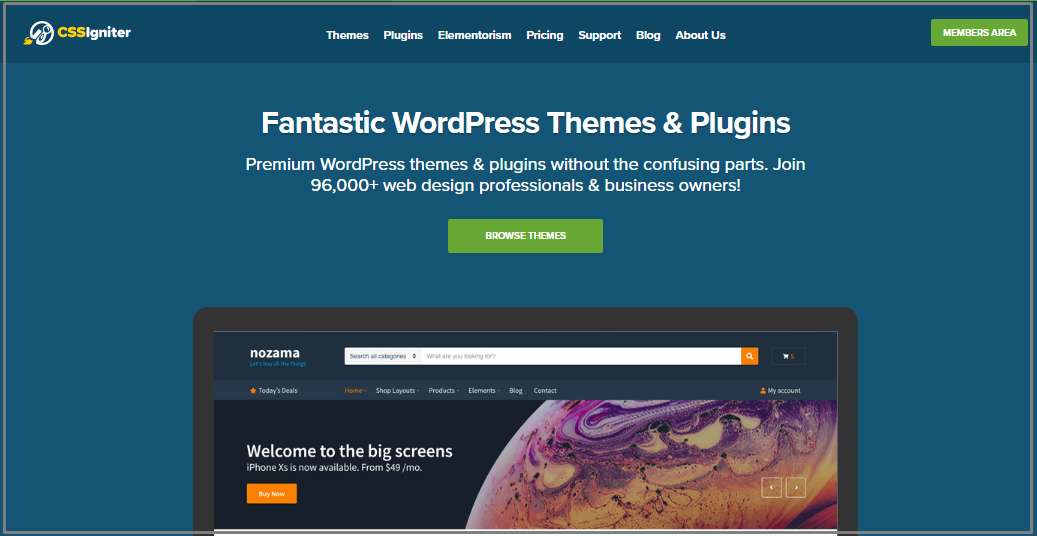Expand the Elements dropdown
The image size is (1037, 536).
coord(484,390)
